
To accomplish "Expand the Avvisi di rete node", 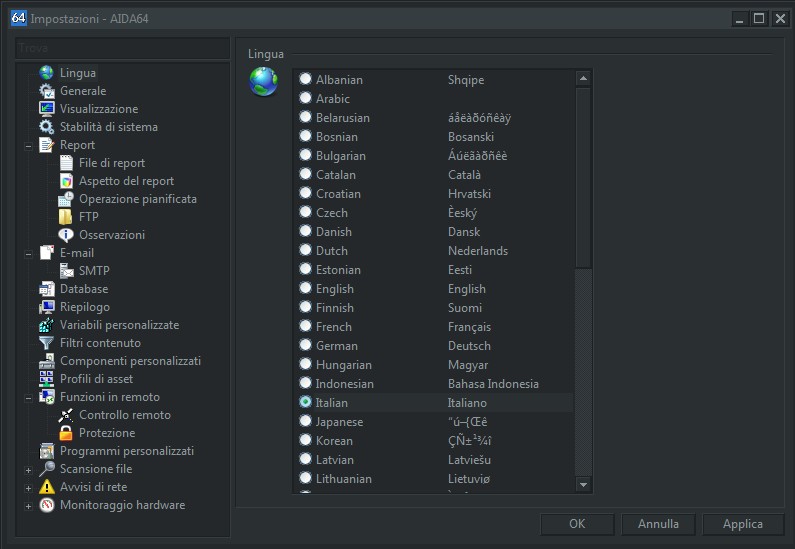I will (x=28, y=488).
